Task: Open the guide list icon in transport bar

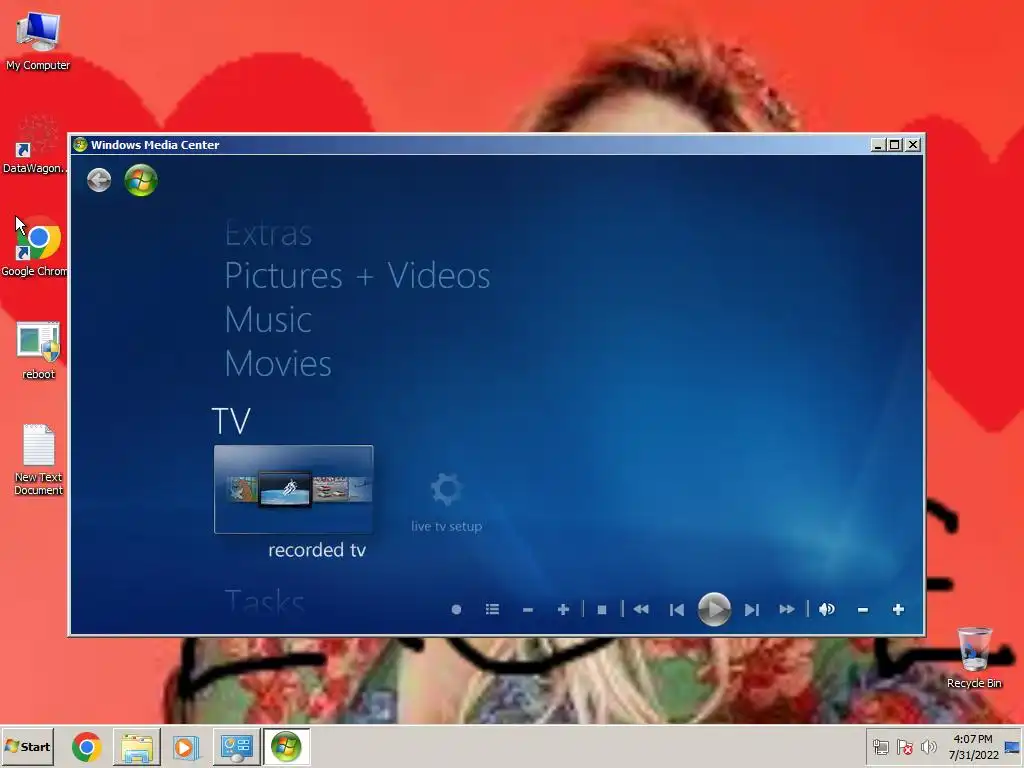Action: 492,609
